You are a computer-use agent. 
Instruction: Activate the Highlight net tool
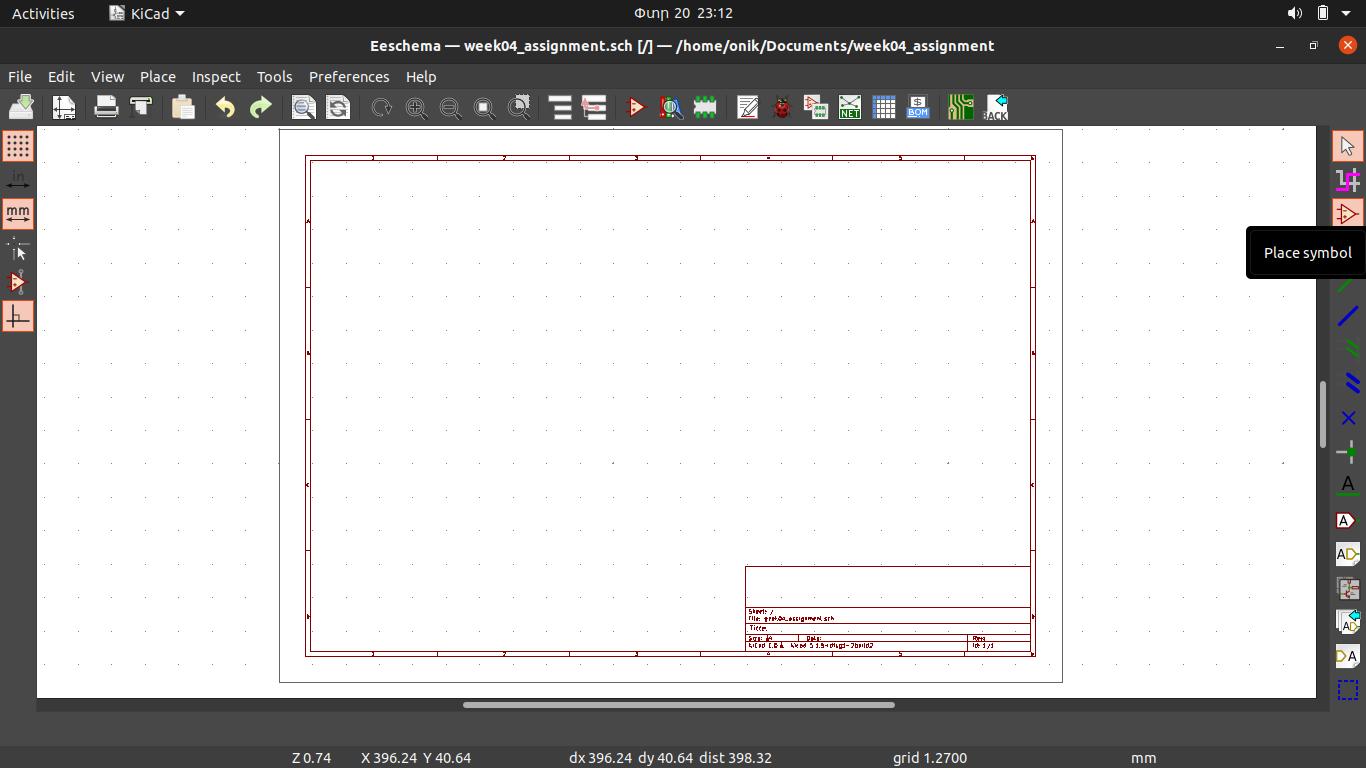1347,180
